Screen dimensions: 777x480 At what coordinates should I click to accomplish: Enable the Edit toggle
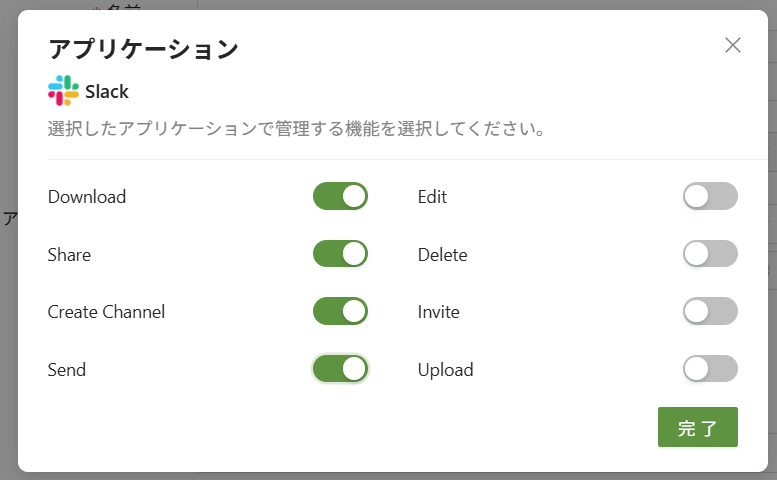coord(710,197)
